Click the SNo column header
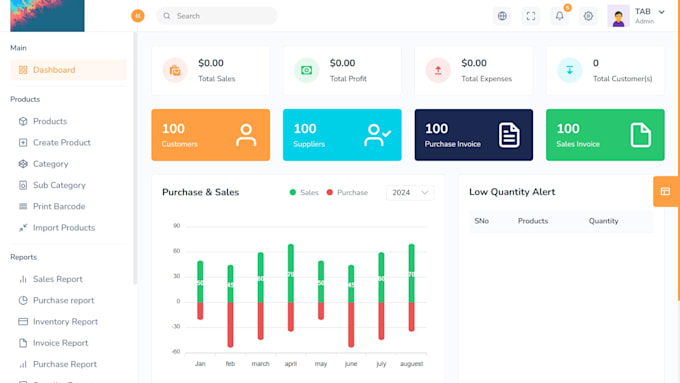 (481, 221)
